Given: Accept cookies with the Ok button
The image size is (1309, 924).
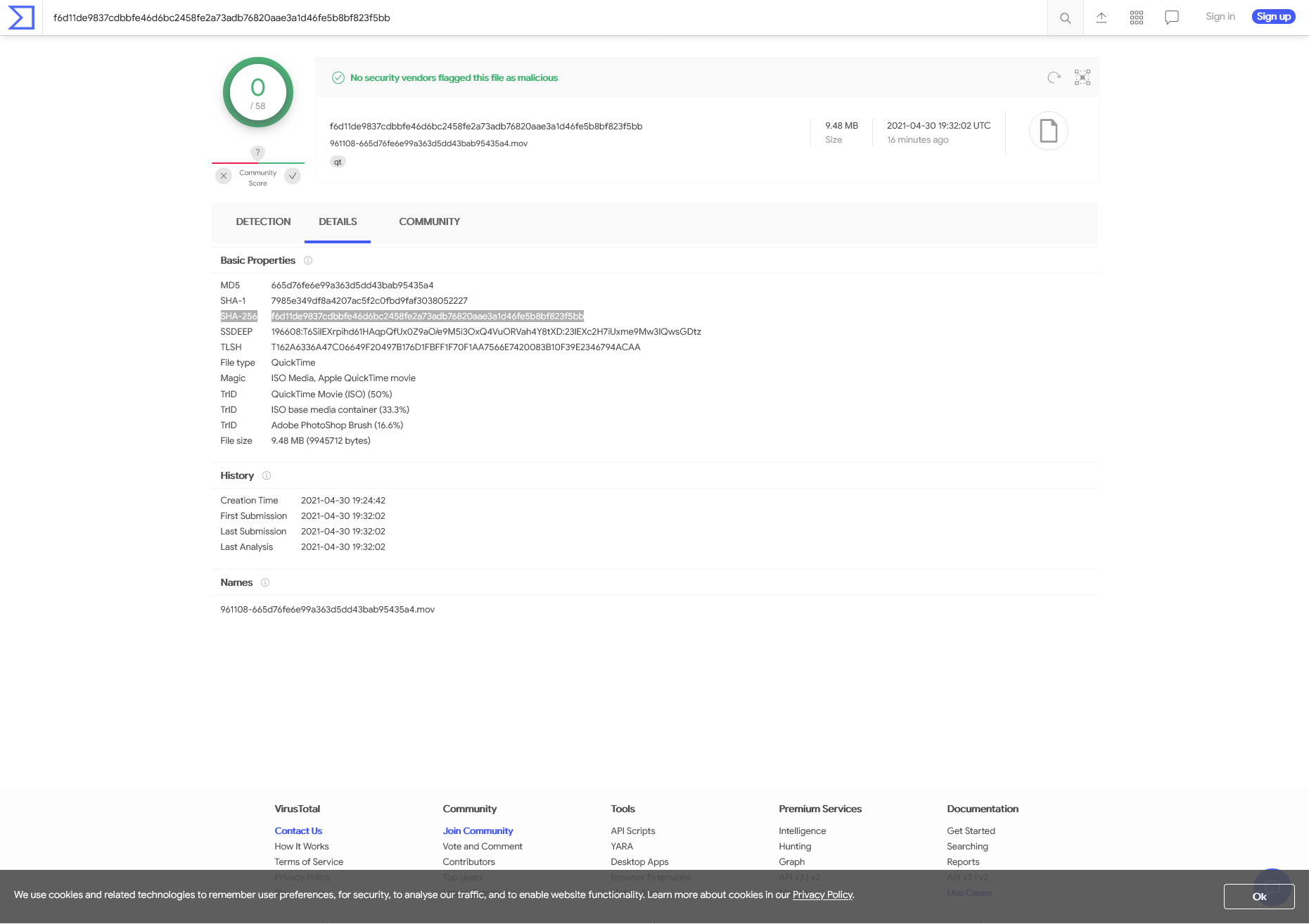Looking at the screenshot, I should pyautogui.click(x=1259, y=896).
